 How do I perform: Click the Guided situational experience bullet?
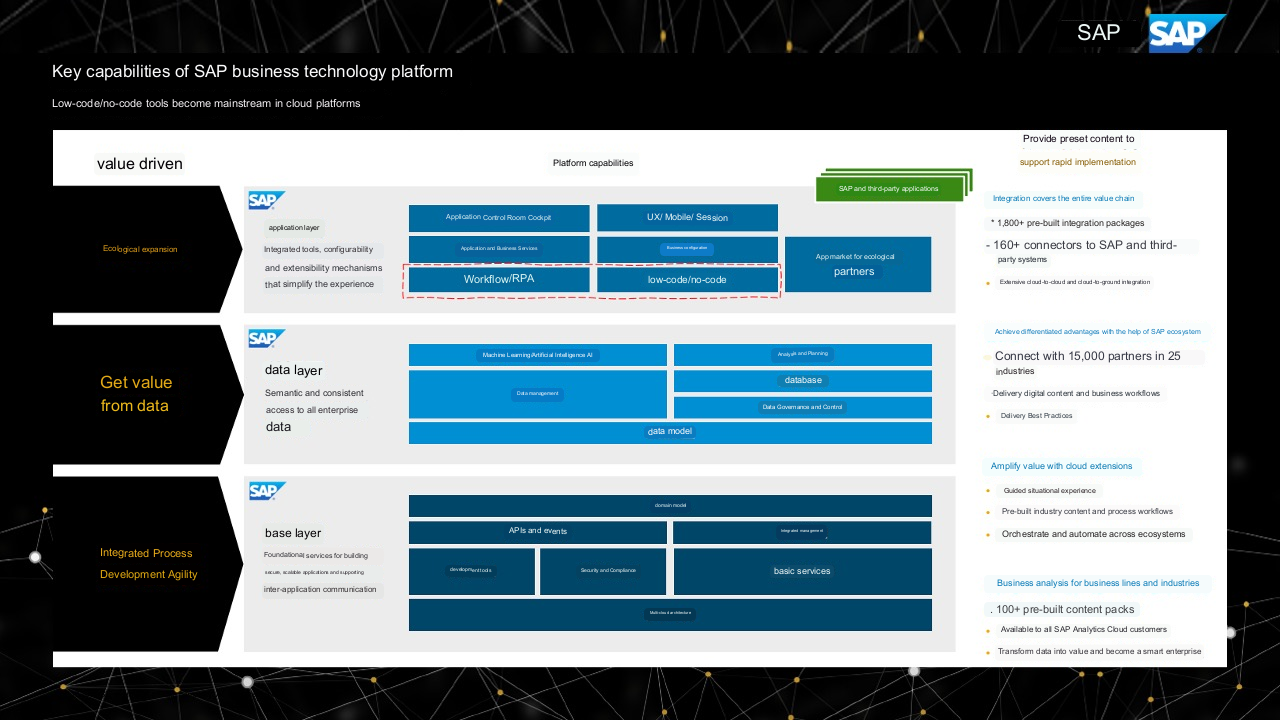click(1049, 491)
